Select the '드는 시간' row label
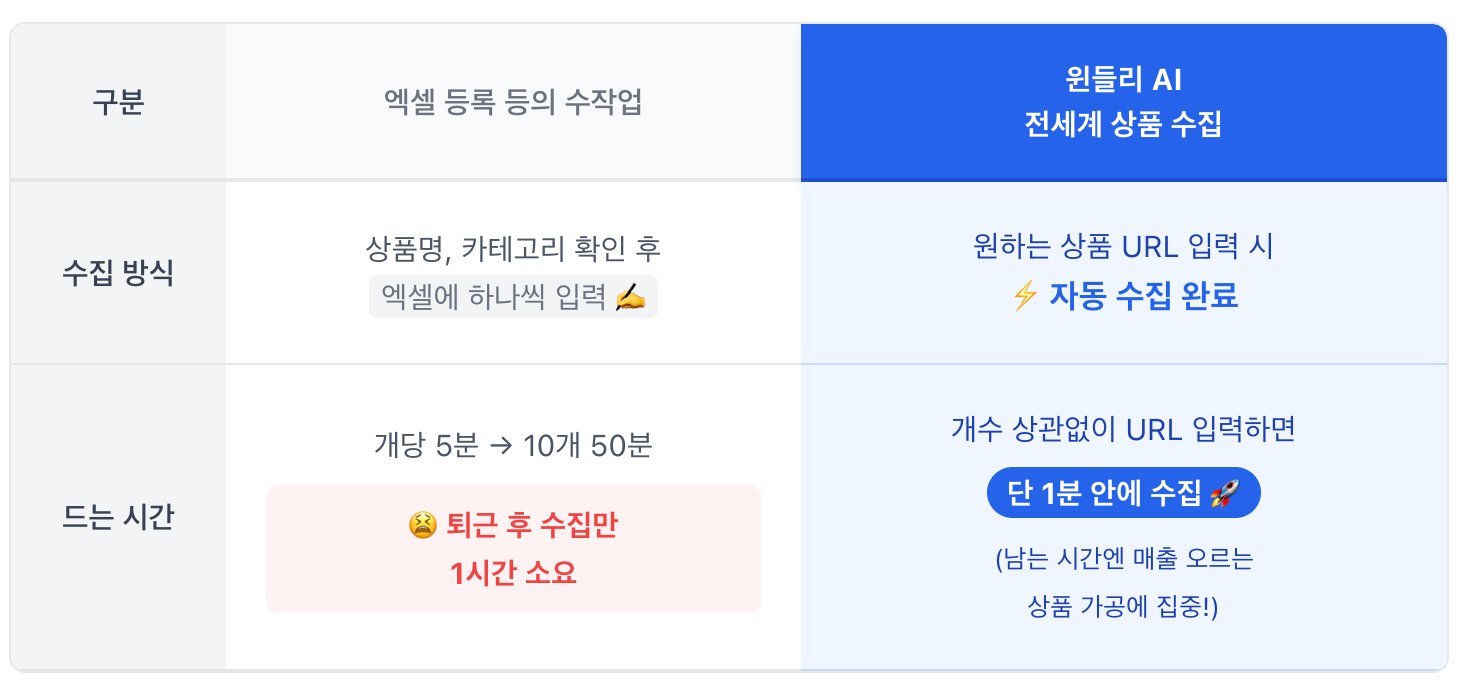This screenshot has height=694, width=1458. (x=118, y=518)
